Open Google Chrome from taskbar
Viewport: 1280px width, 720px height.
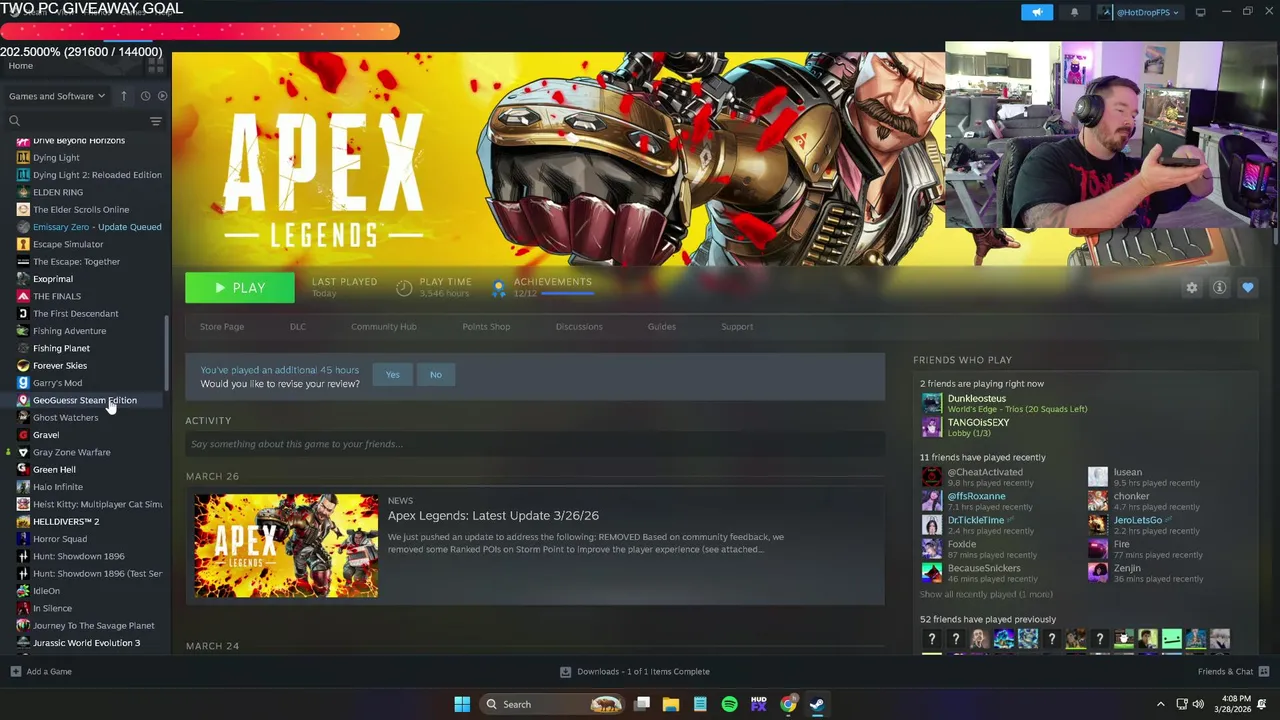tap(788, 704)
